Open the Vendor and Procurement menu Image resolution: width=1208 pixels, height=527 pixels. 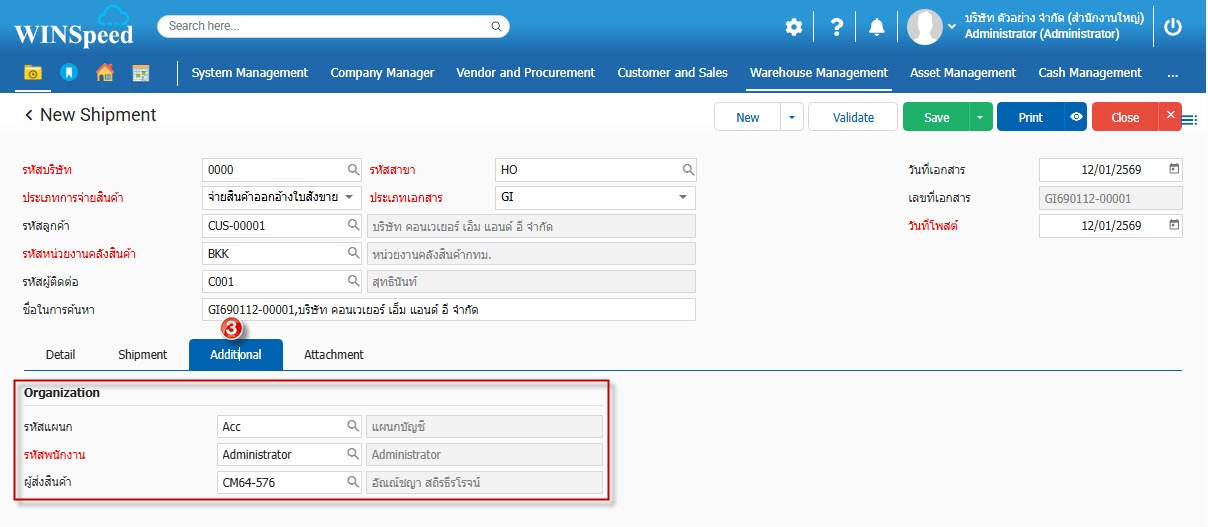525,73
